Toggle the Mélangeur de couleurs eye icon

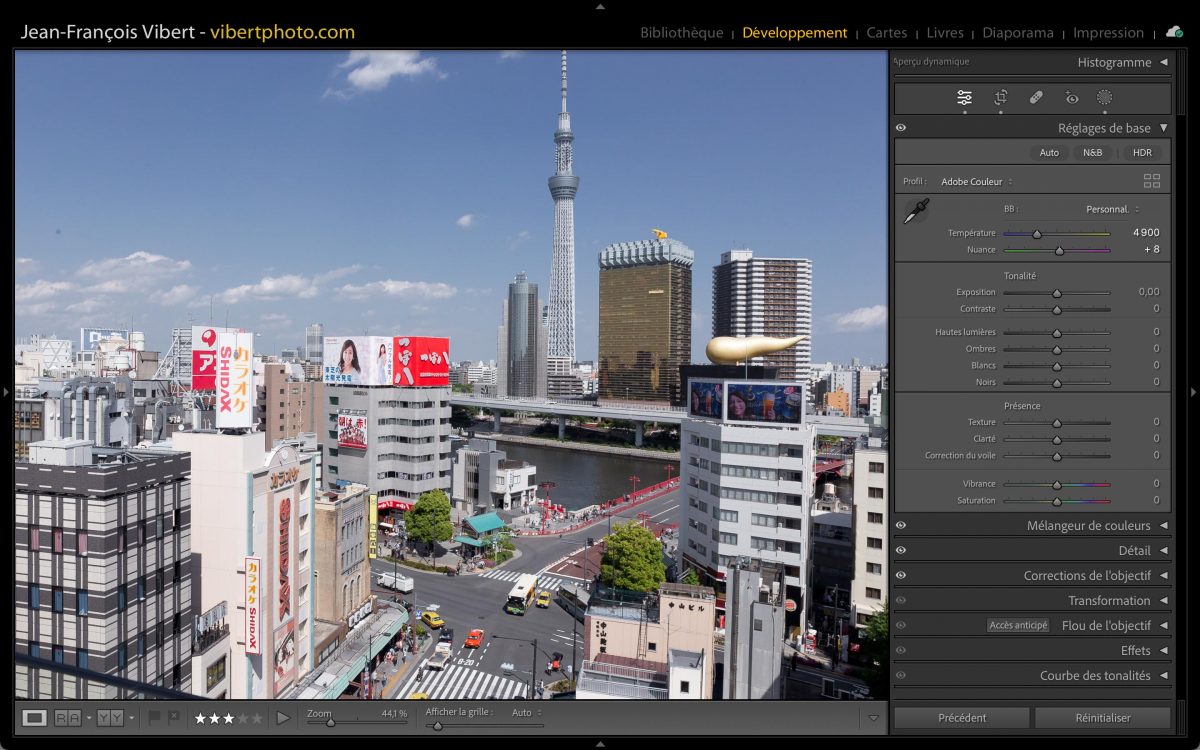pos(901,525)
